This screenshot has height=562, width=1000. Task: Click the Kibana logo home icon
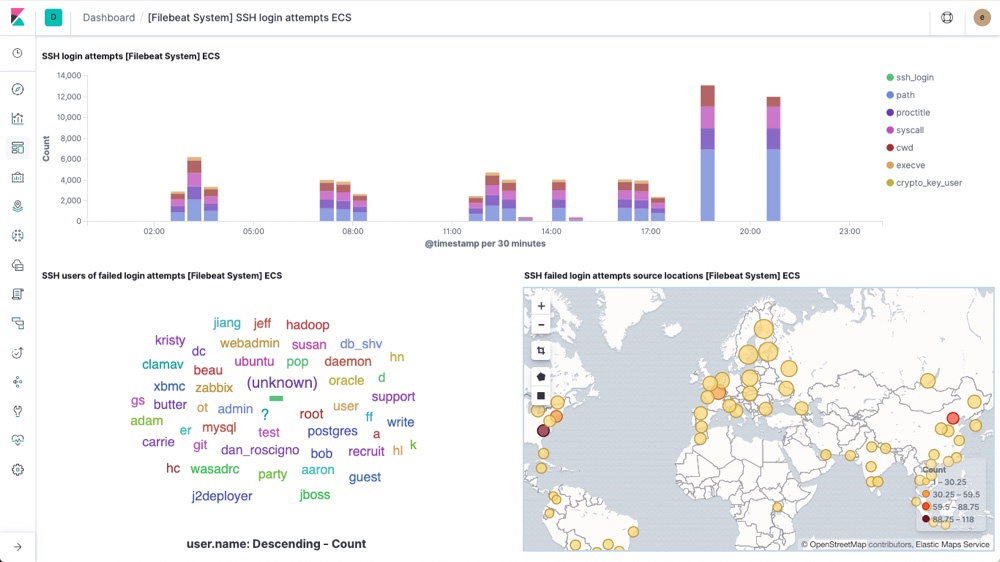18,17
